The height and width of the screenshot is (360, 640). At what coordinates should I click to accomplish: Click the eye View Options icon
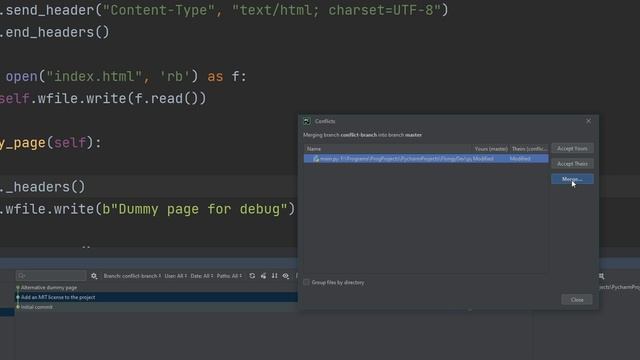click(286, 276)
